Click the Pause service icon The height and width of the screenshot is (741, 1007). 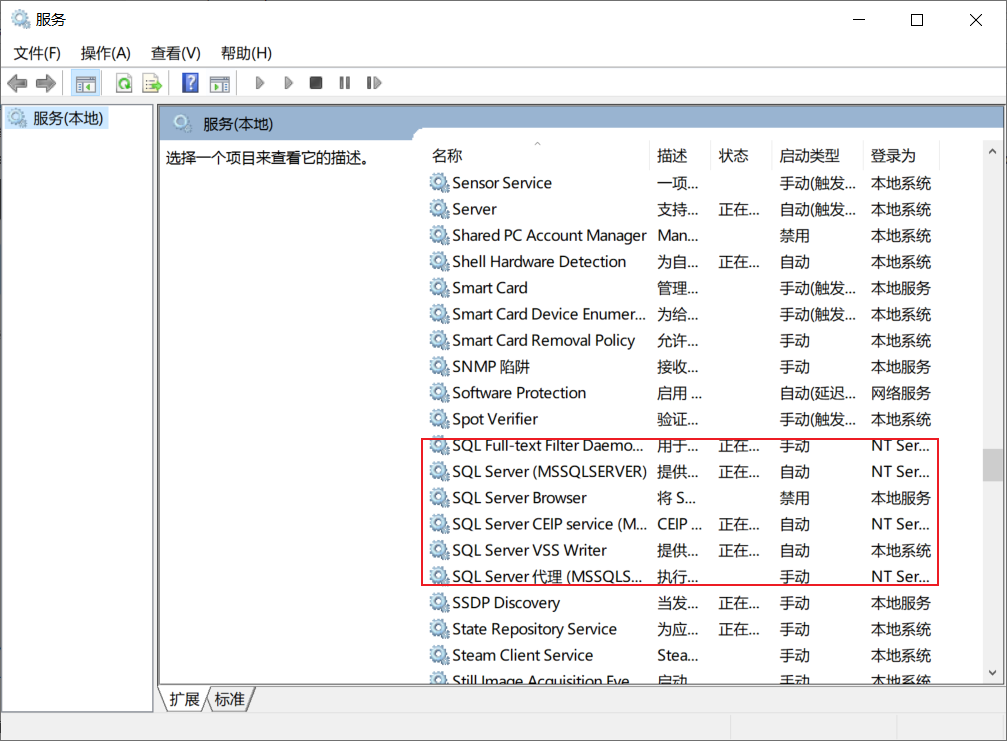coord(345,83)
